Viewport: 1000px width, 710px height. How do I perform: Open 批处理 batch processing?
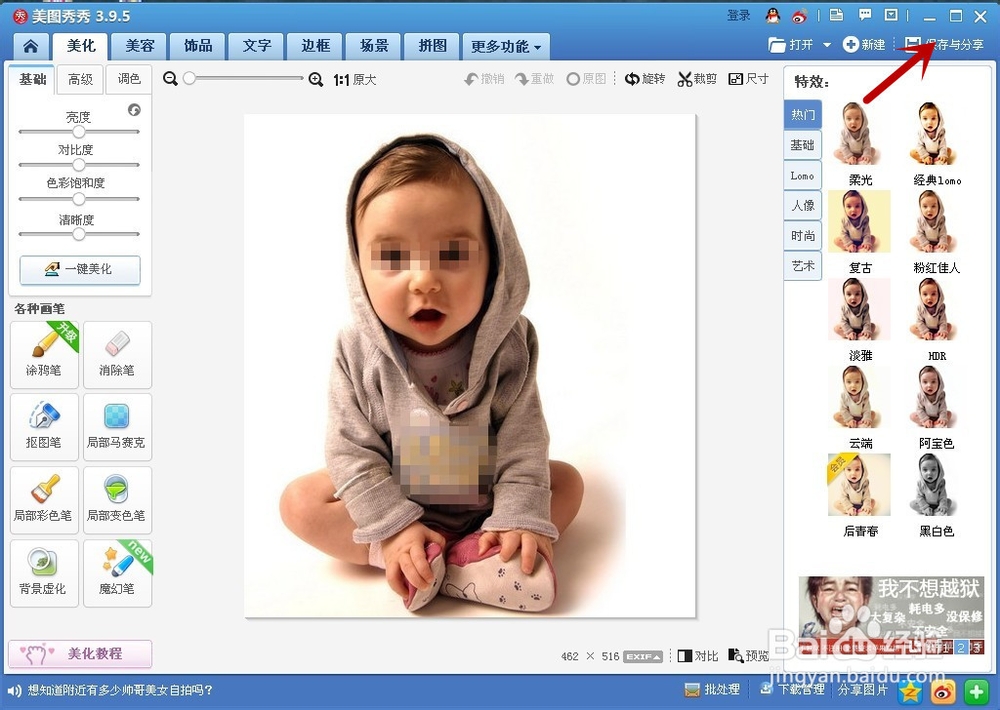tap(712, 690)
